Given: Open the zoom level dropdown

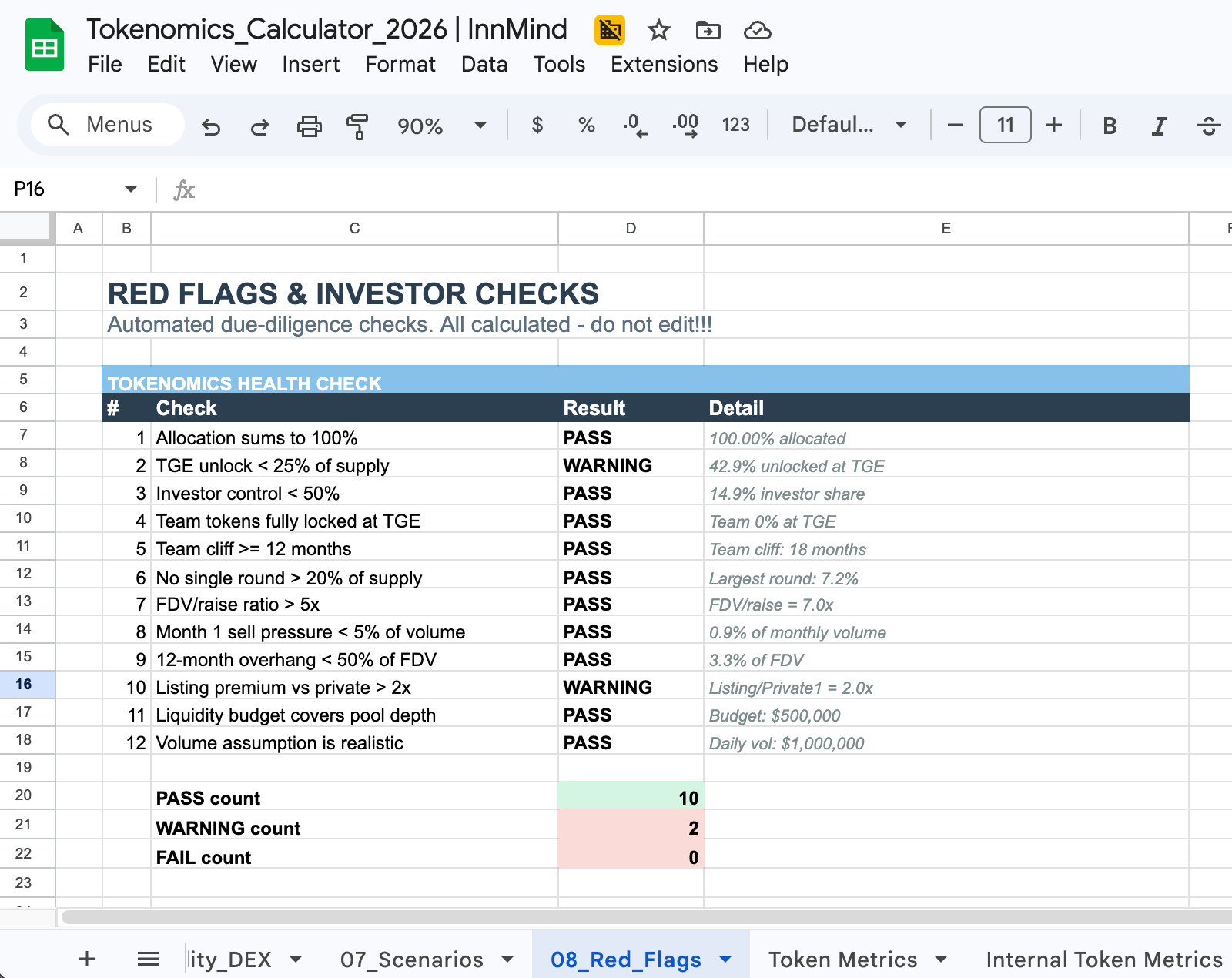Looking at the screenshot, I should point(480,125).
